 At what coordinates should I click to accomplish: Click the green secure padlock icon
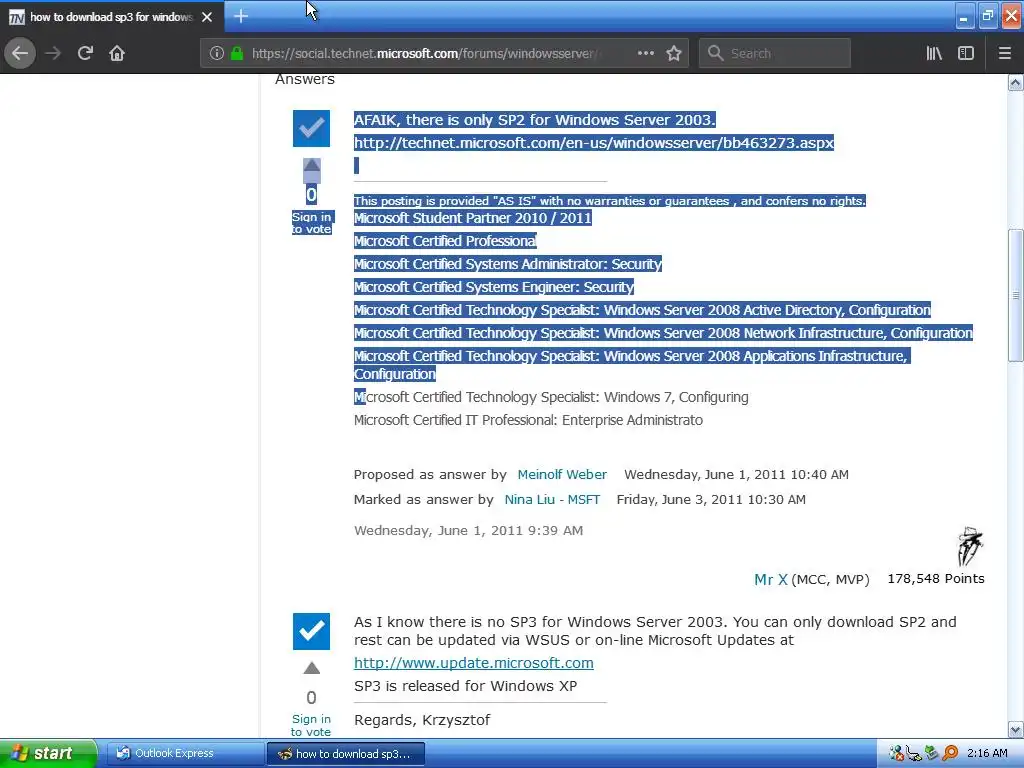[x=237, y=53]
